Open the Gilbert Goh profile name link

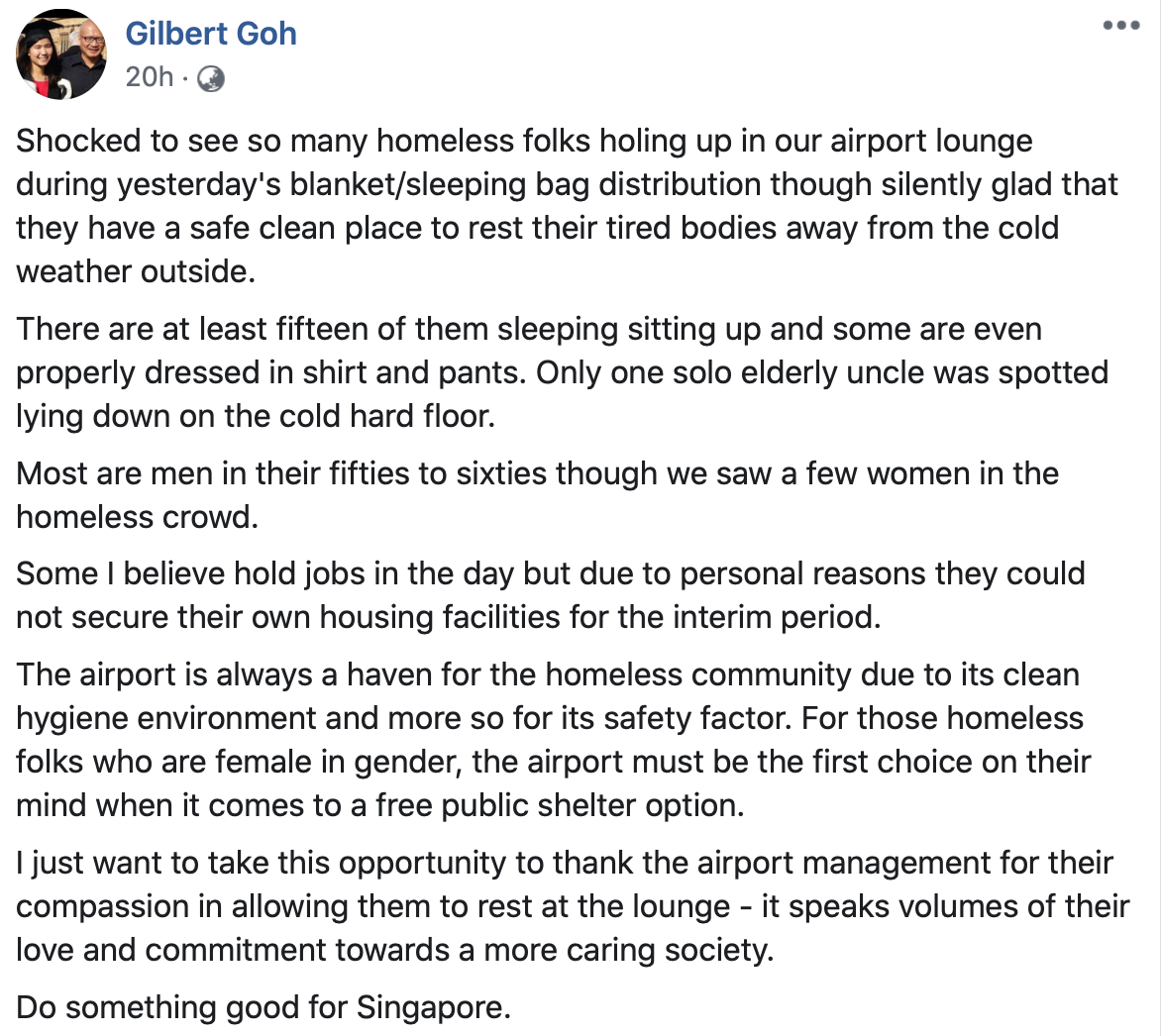pos(211,34)
